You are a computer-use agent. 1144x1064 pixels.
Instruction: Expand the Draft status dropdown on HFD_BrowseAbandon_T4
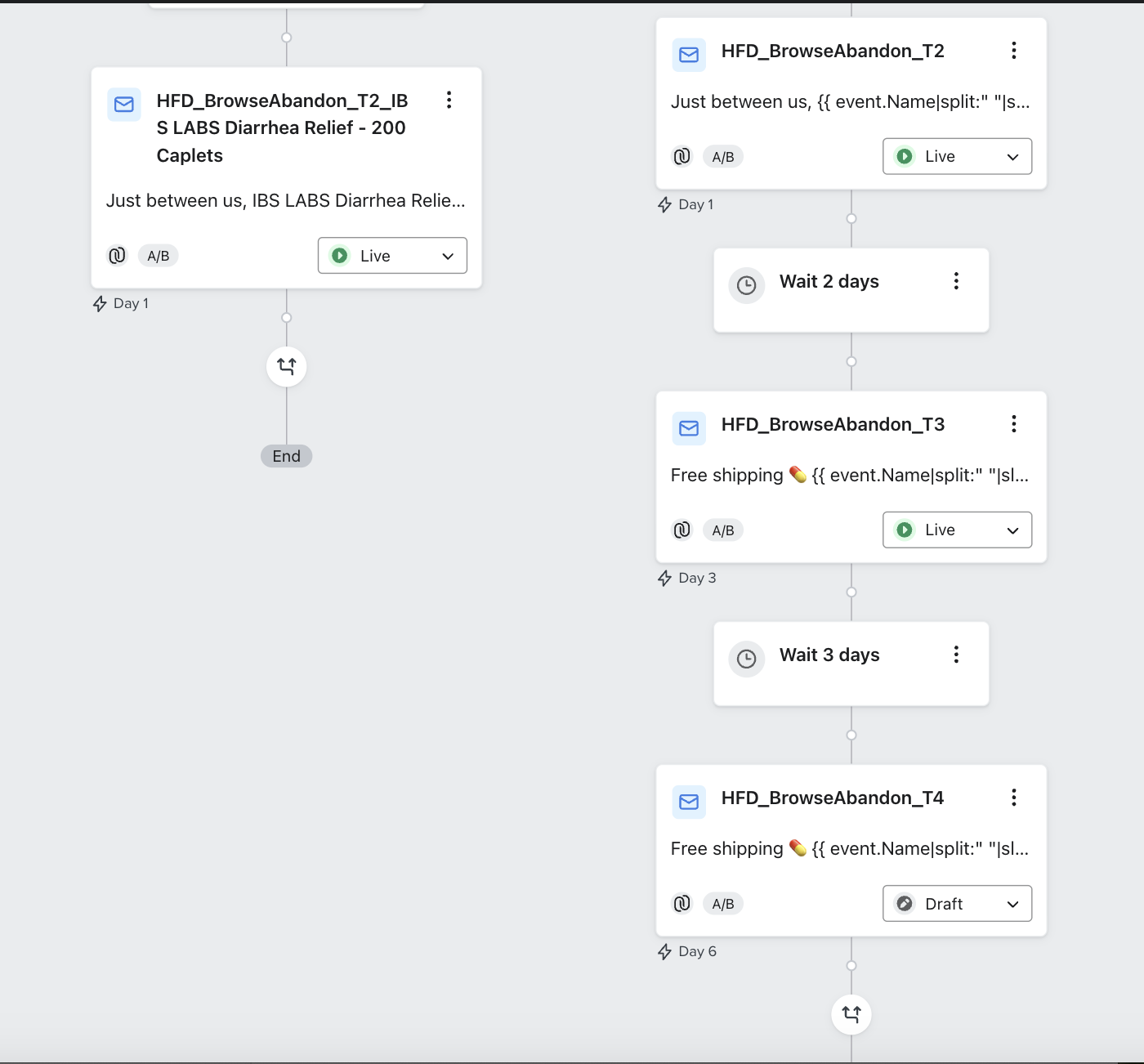tap(957, 903)
